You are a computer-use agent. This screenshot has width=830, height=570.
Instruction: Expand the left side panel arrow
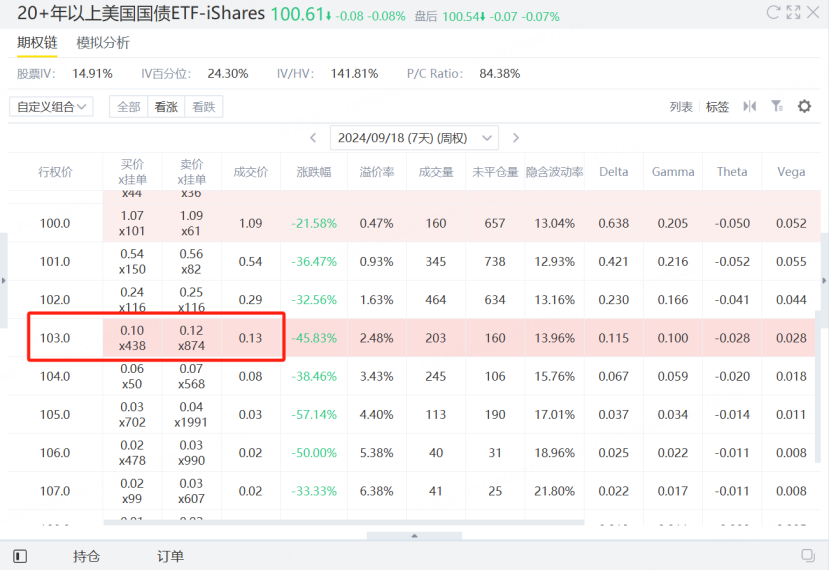4,281
